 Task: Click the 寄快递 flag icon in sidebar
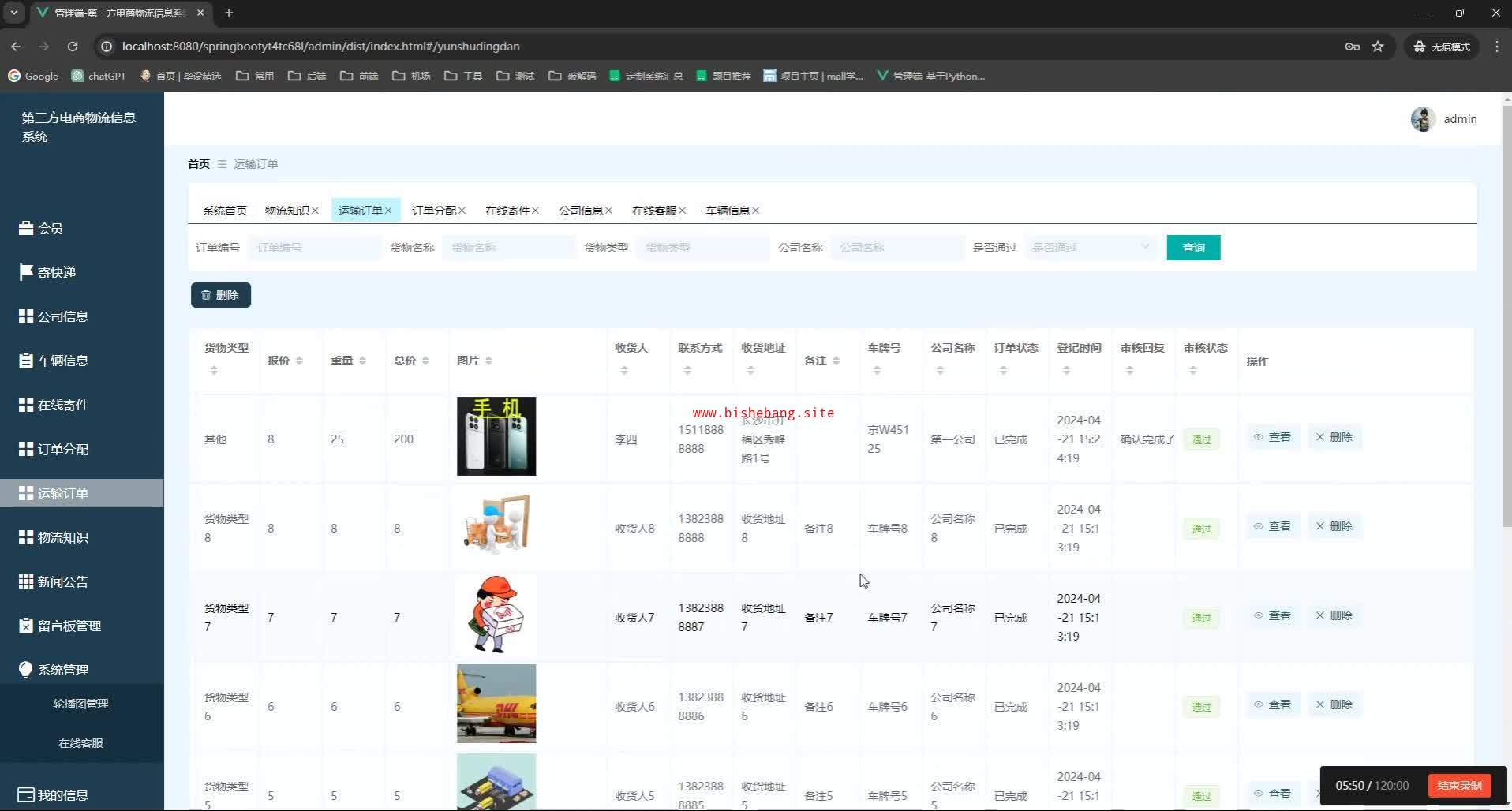[x=26, y=272]
